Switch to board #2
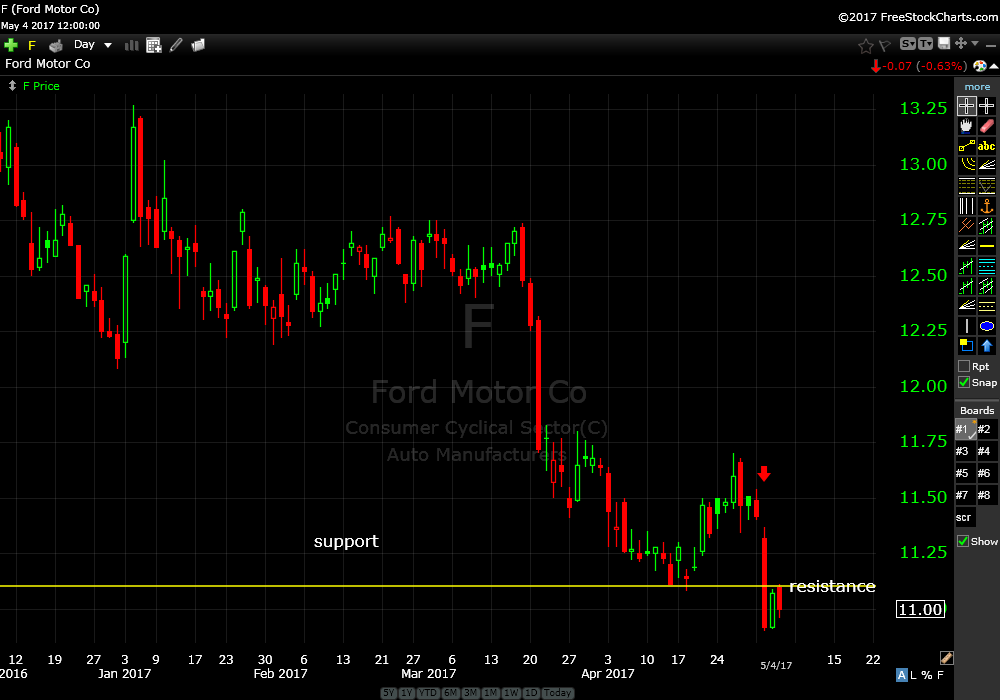 coord(985,430)
